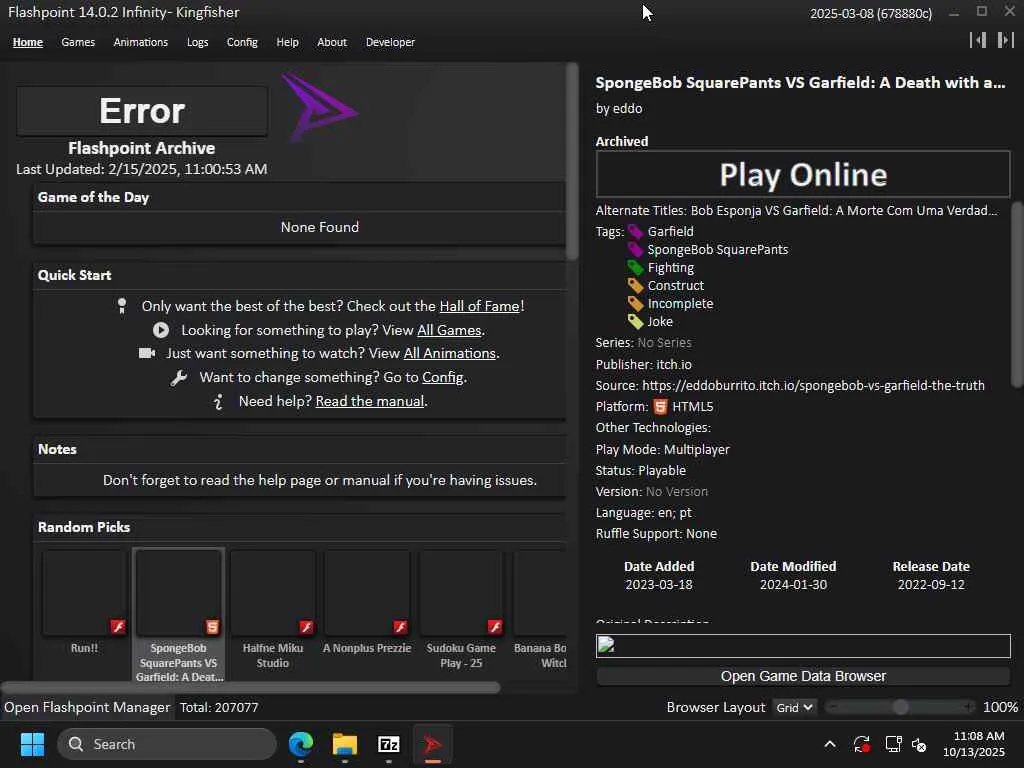The image size is (1024, 768).
Task: Click the info icon beside Read the manual
Action: click(x=219, y=402)
